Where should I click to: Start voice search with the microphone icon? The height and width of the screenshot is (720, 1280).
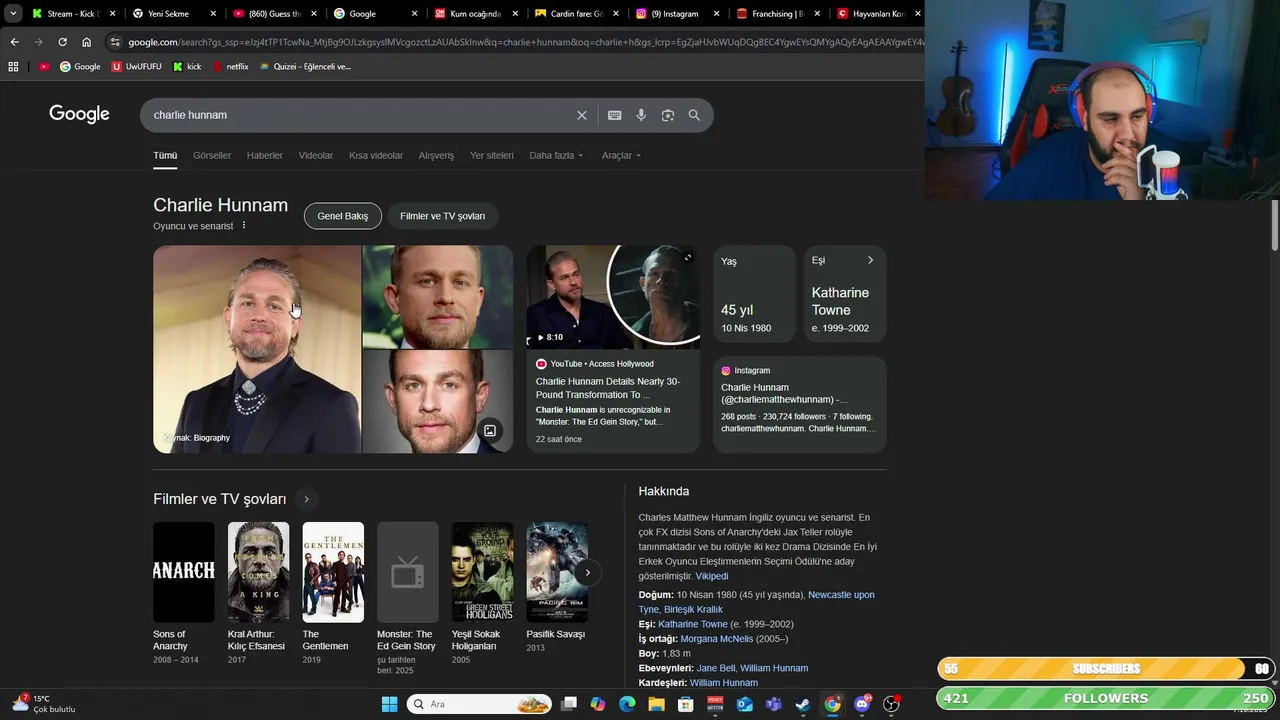coord(641,115)
